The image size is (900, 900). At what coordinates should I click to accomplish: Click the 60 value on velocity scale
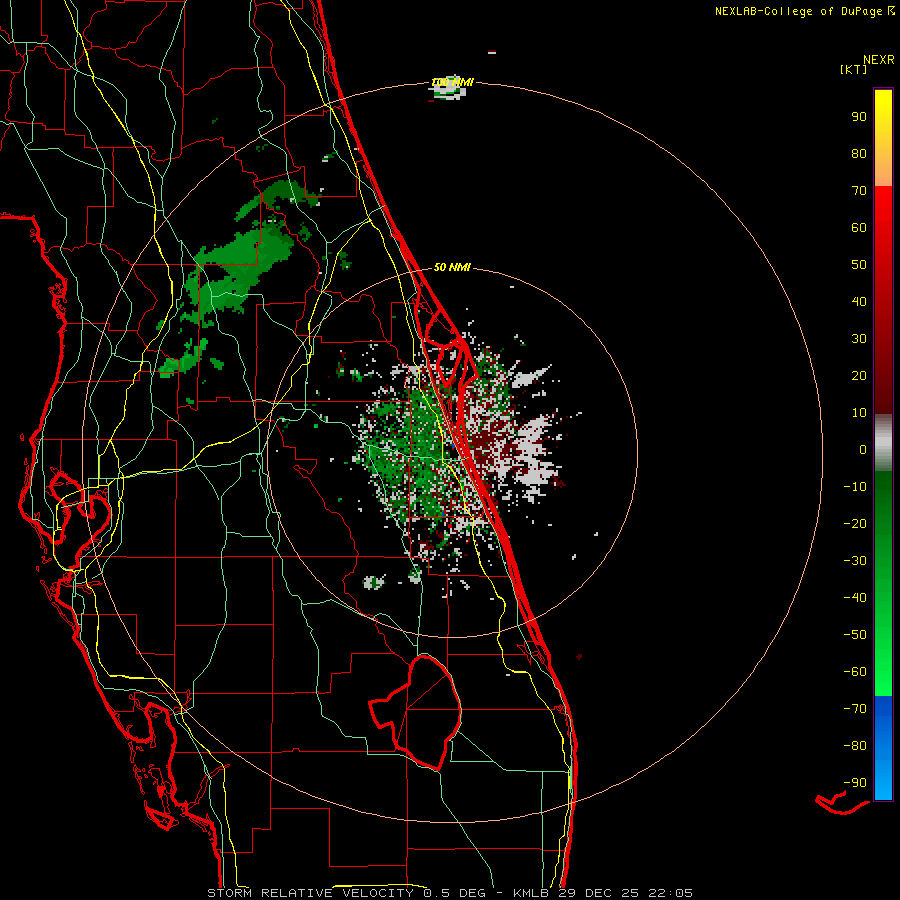point(859,227)
